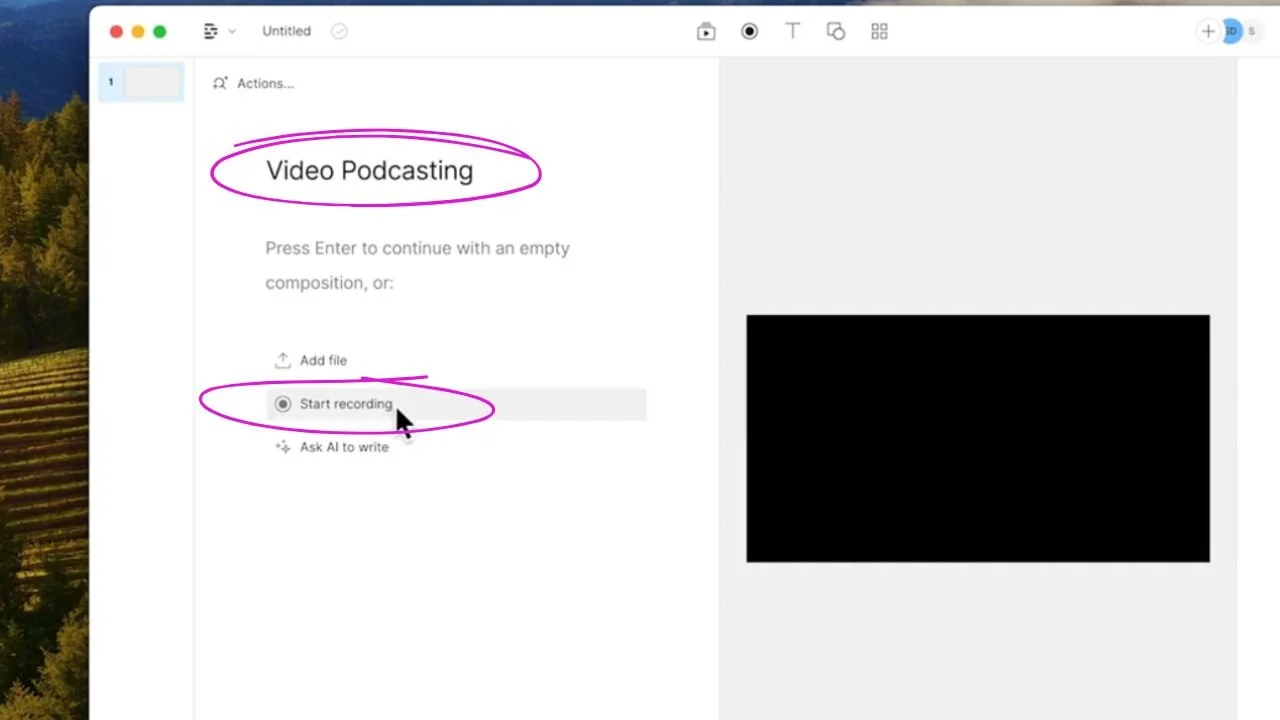This screenshot has width=1280, height=720.
Task: Click the blue user avatar
Action: (1231, 31)
